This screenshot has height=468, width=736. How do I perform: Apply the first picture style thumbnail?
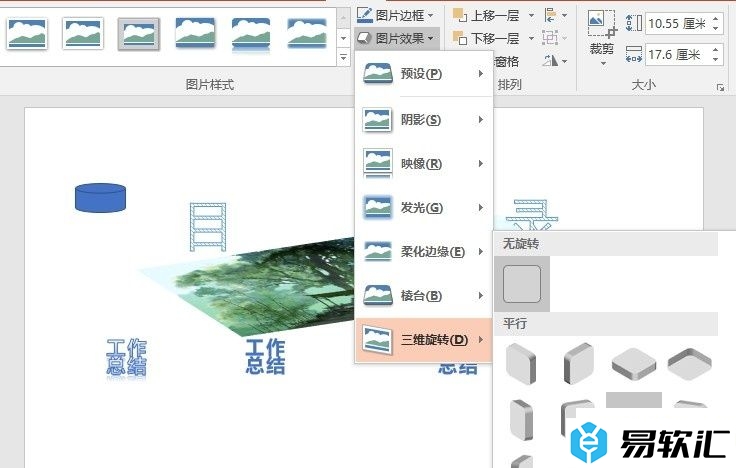pos(27,33)
